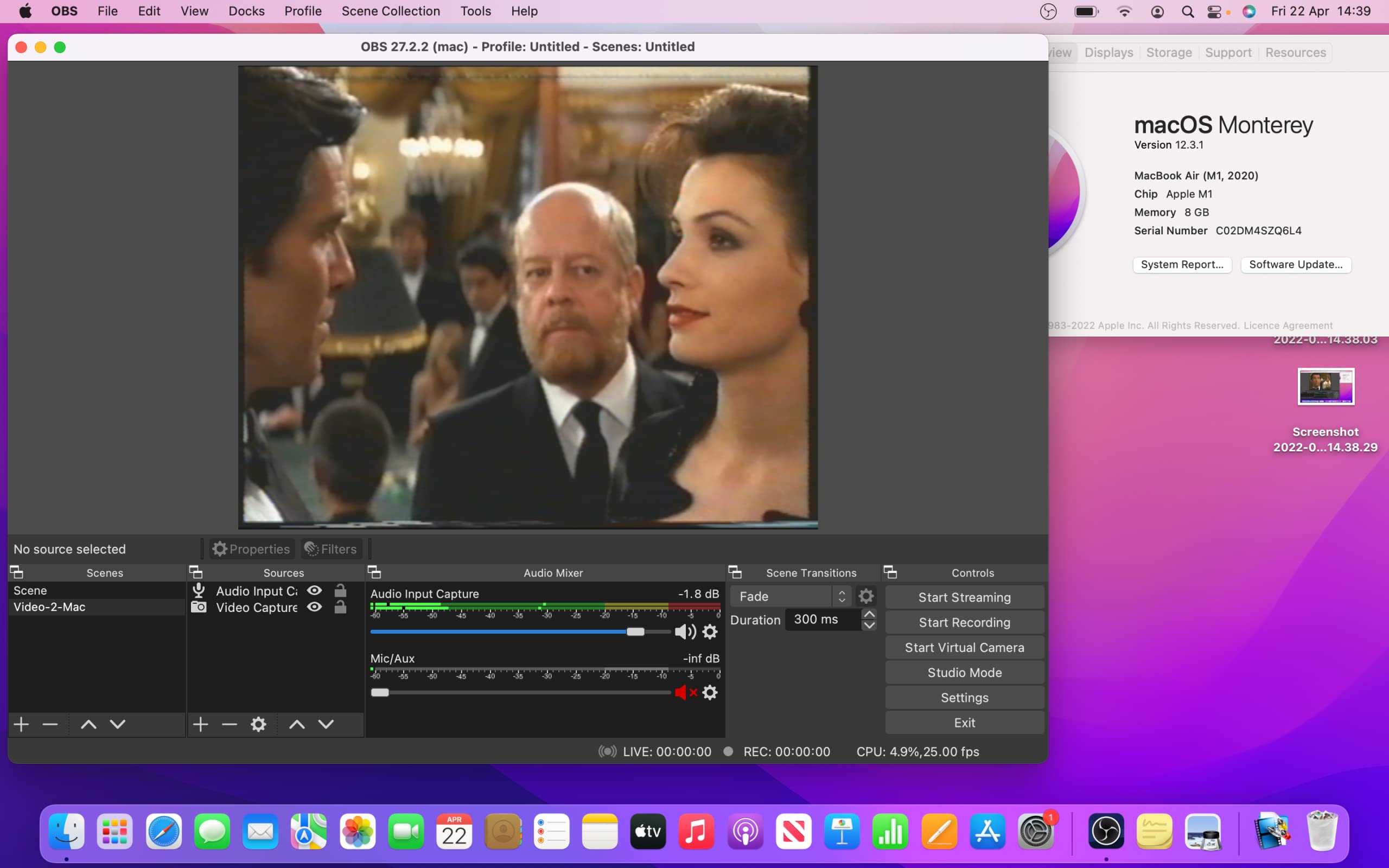Move the scene down in the Scenes list
The width and height of the screenshot is (1389, 868).
point(118,724)
